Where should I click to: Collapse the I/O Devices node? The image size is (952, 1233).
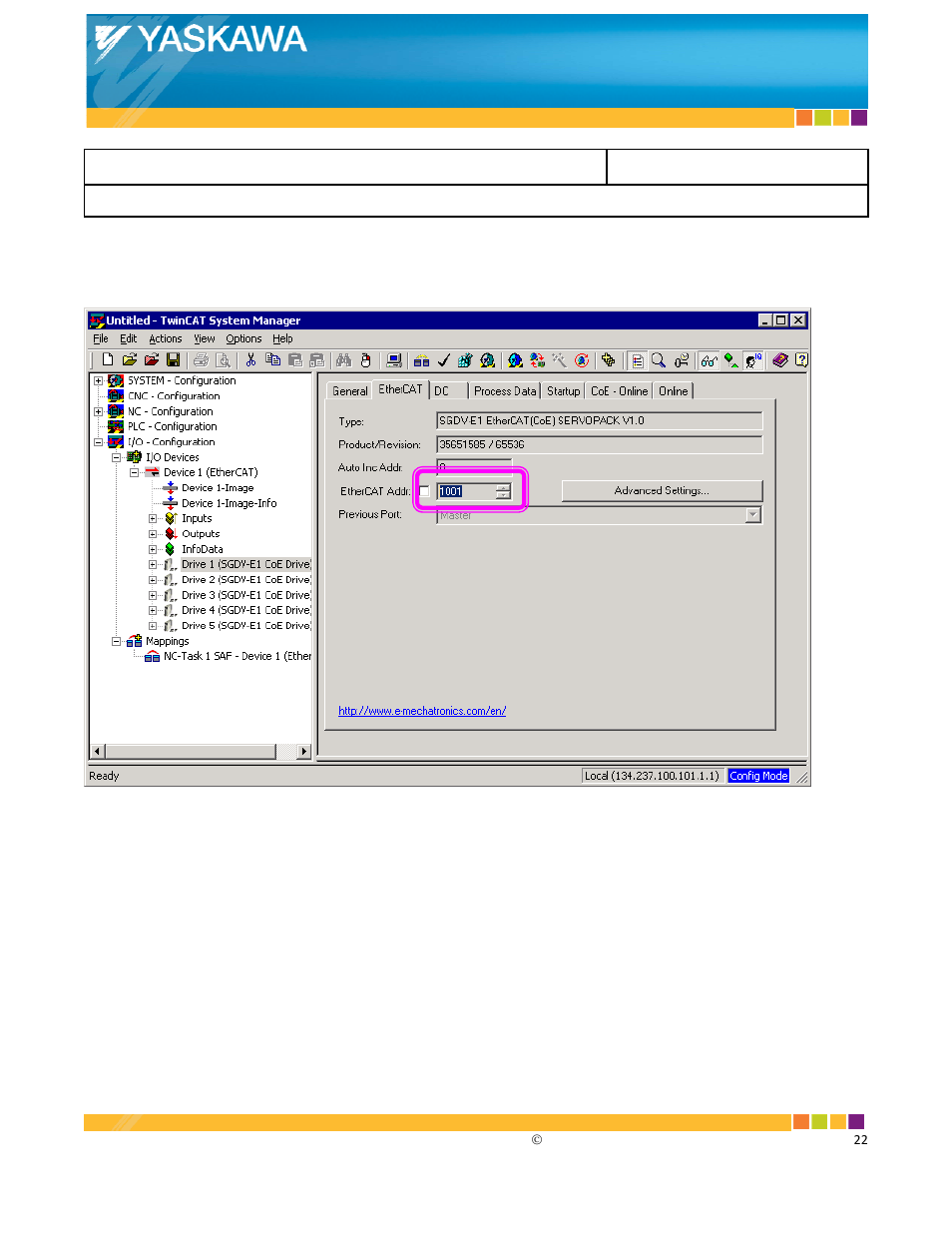point(116,457)
